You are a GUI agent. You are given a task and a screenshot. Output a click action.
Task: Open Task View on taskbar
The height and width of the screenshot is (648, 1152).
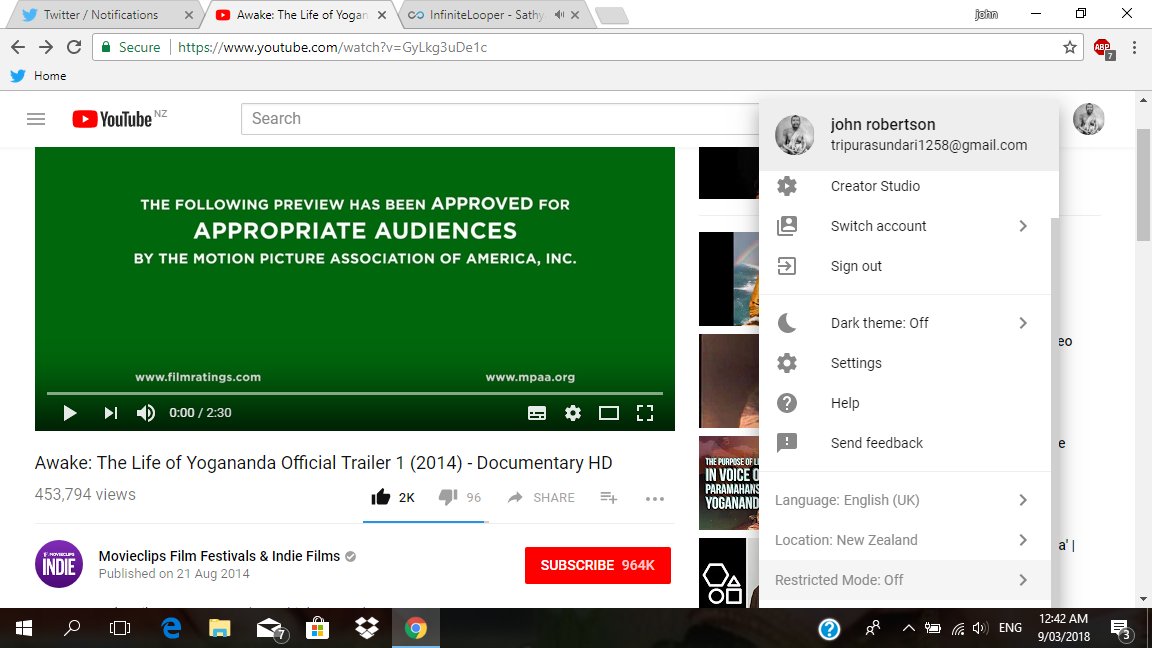pos(120,628)
